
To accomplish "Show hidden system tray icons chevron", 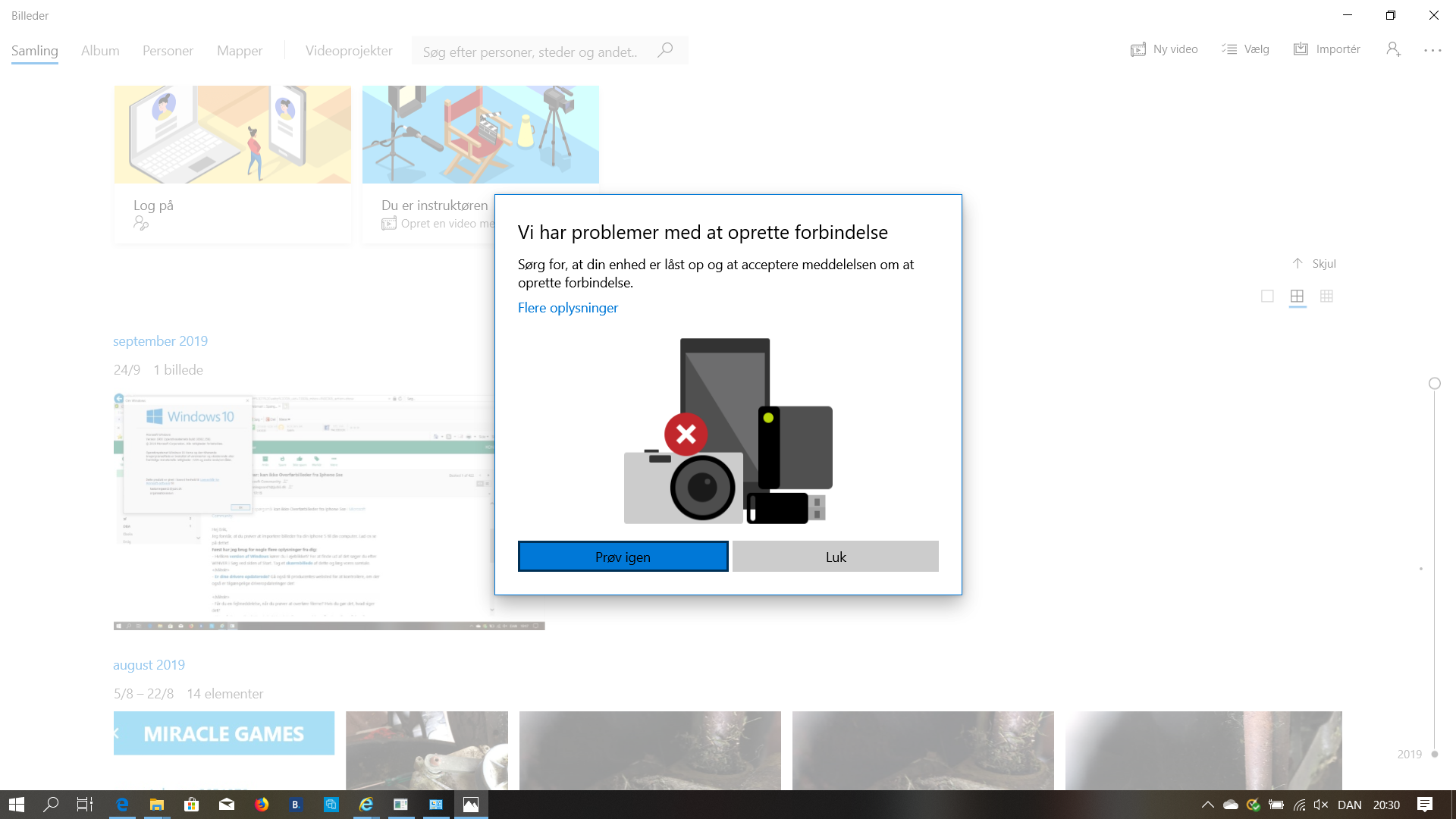I will (x=1207, y=805).
